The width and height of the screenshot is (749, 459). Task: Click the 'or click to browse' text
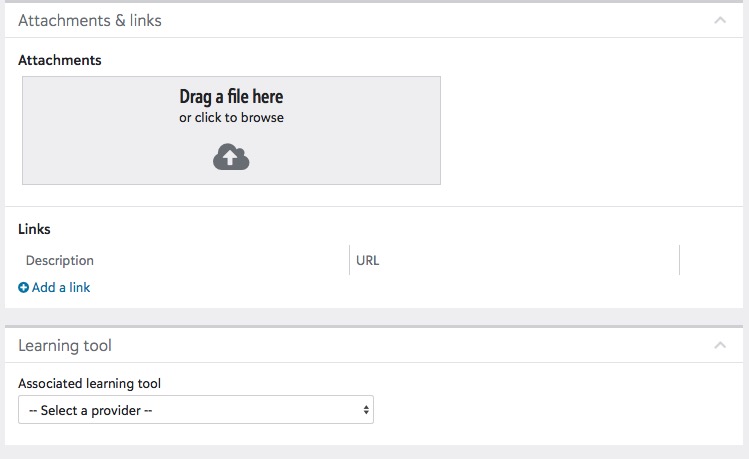point(231,117)
